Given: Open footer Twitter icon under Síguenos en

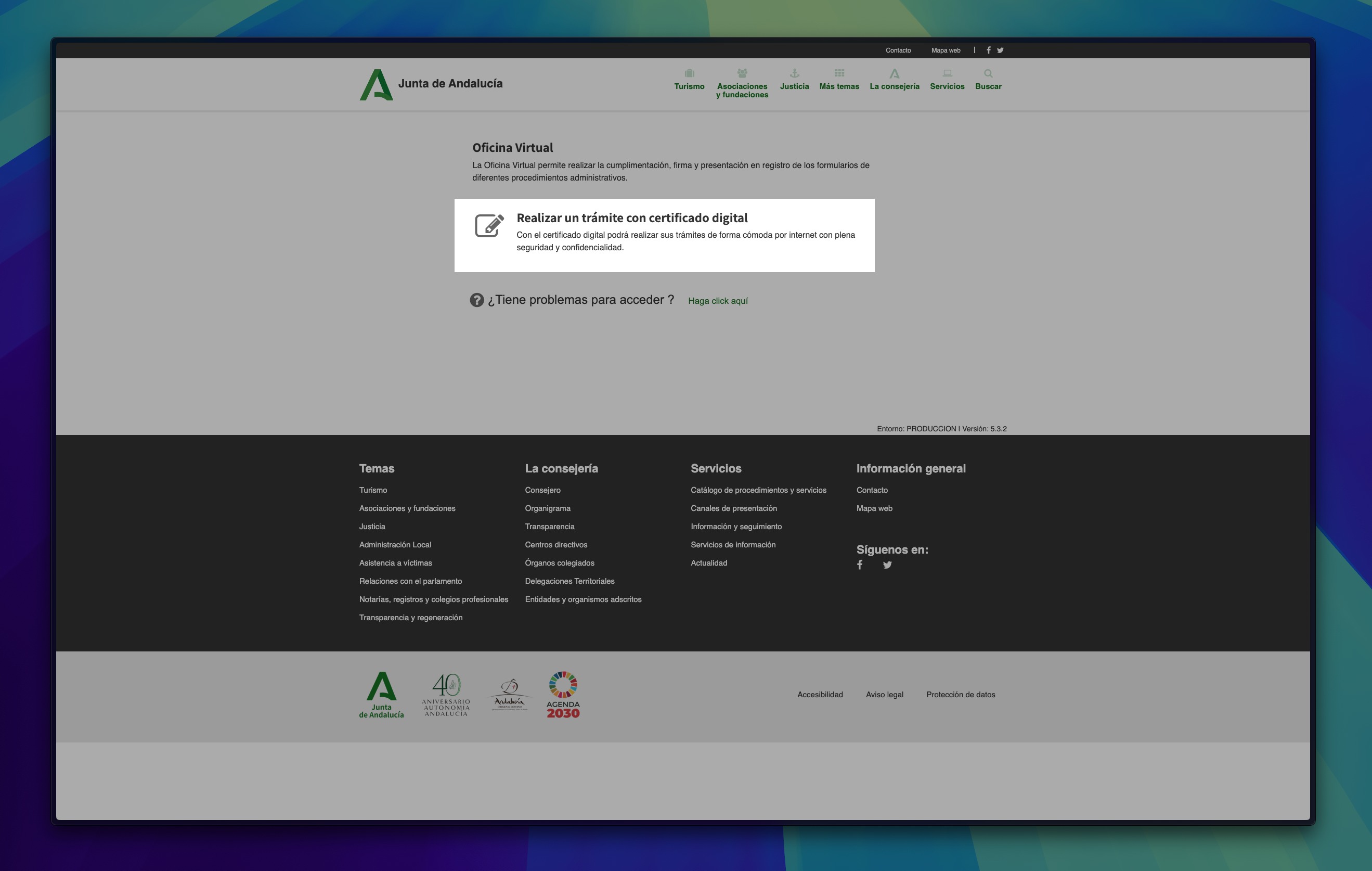Looking at the screenshot, I should [887, 565].
